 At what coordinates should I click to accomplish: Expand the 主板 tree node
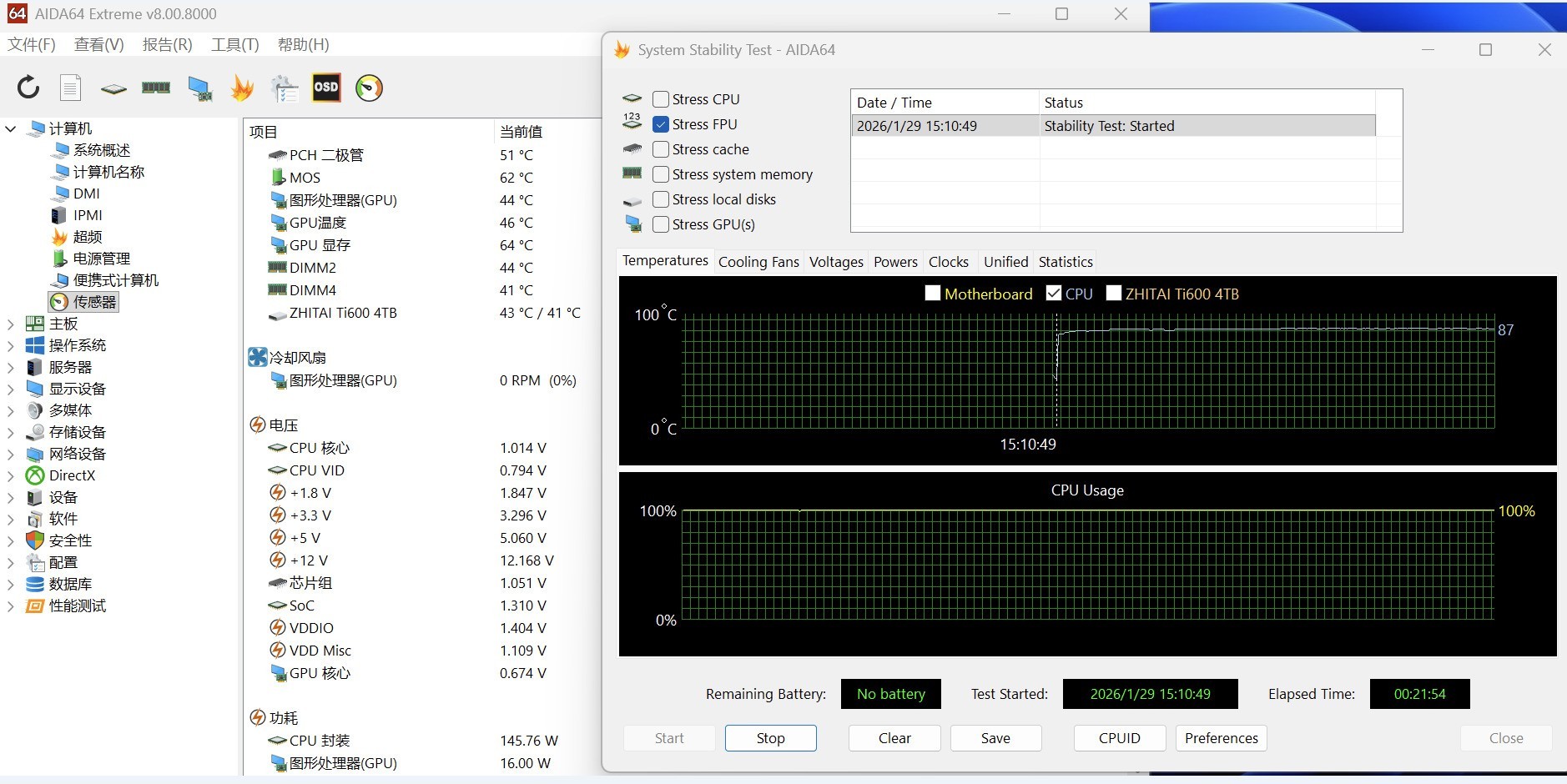coord(11,323)
